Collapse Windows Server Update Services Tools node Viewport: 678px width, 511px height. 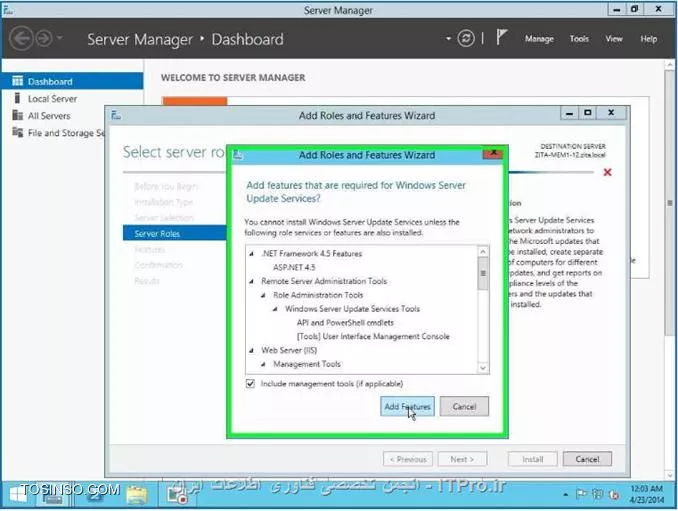pos(275,309)
